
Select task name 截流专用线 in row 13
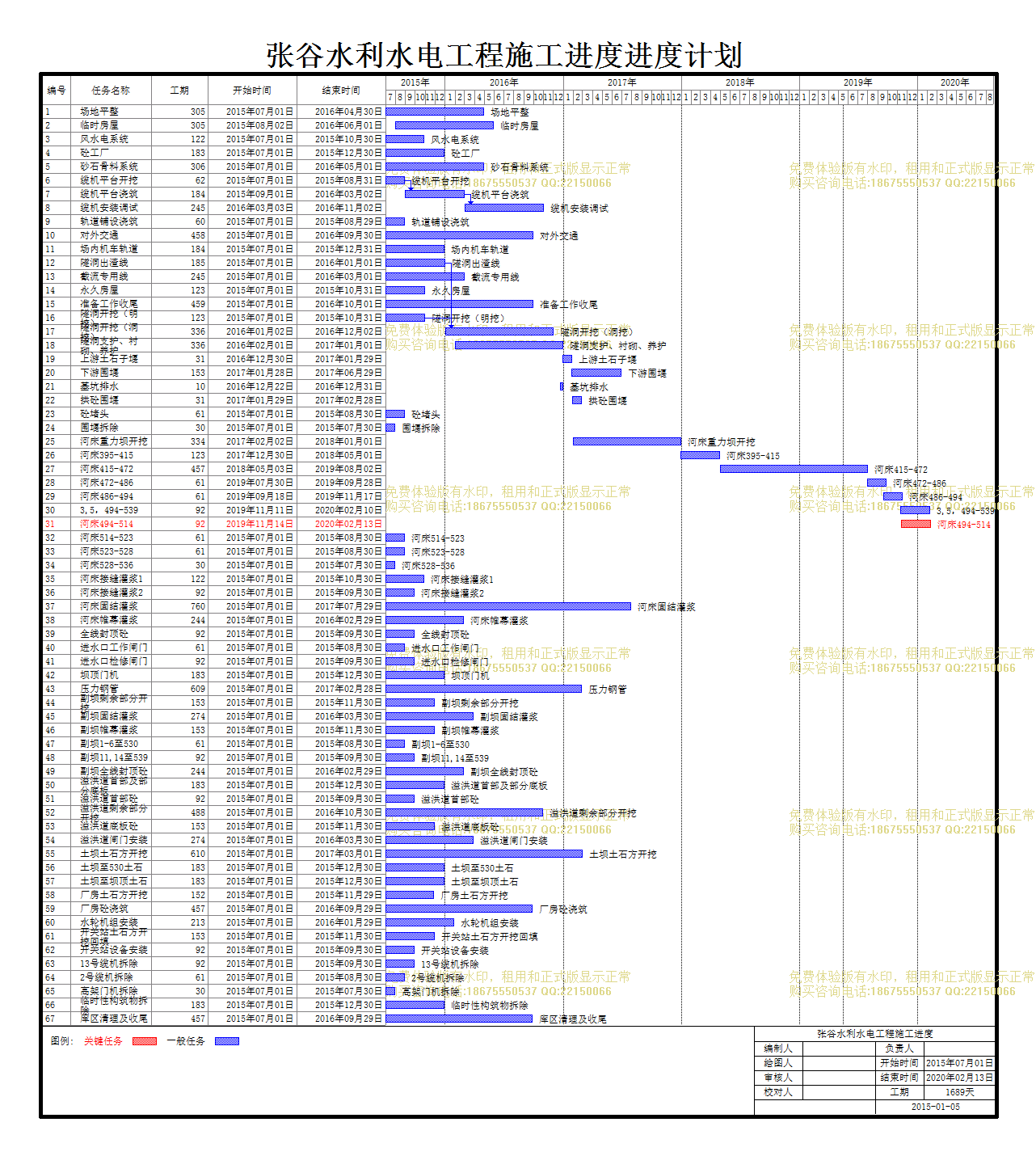(x=104, y=276)
